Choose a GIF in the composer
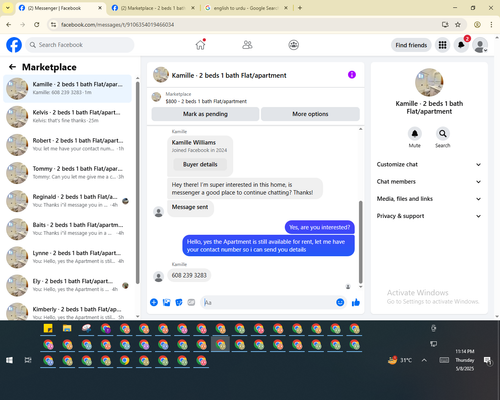This screenshot has width=500, height=400. coord(191,302)
